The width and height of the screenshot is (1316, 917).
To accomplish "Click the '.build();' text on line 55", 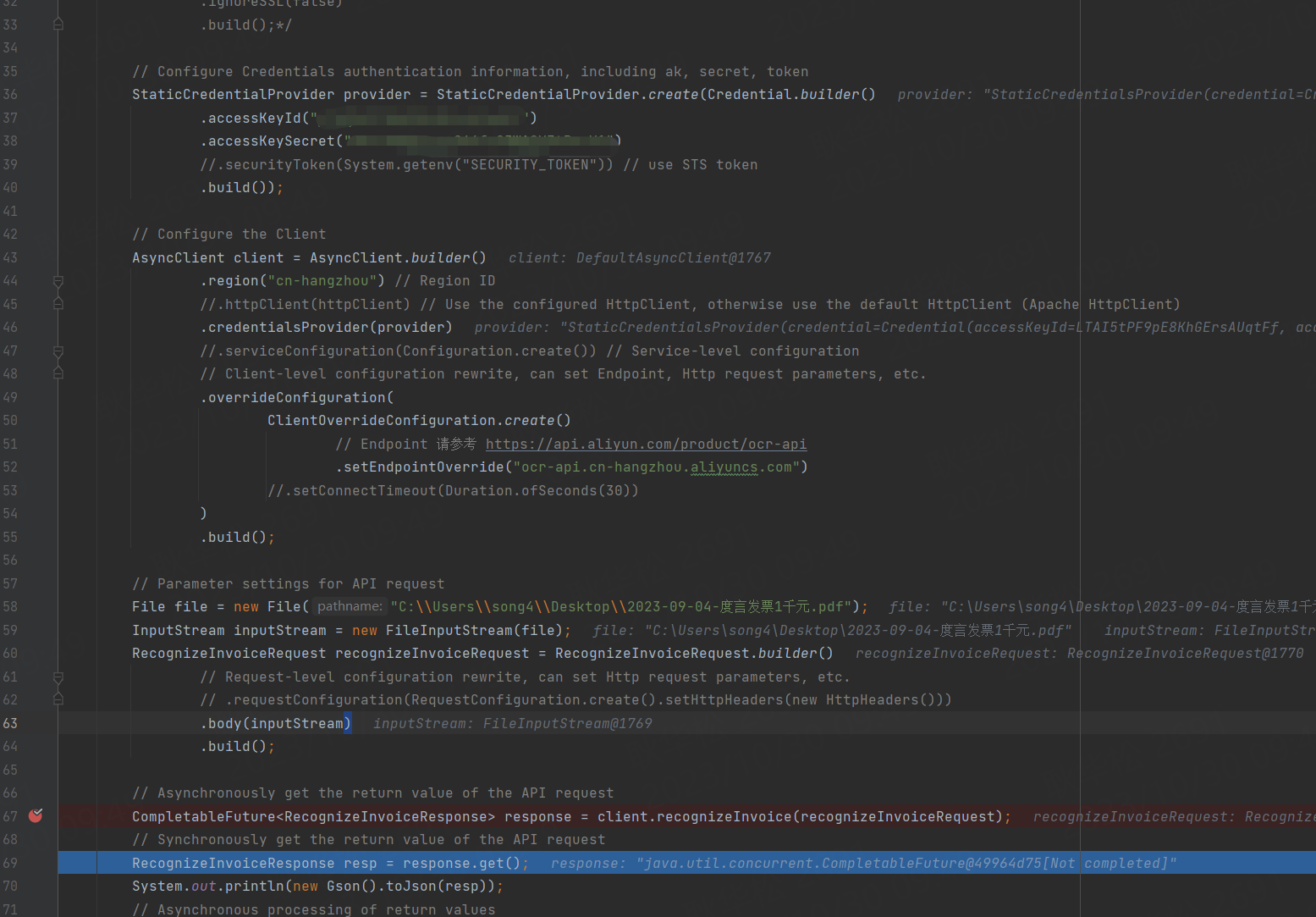I will (x=238, y=537).
